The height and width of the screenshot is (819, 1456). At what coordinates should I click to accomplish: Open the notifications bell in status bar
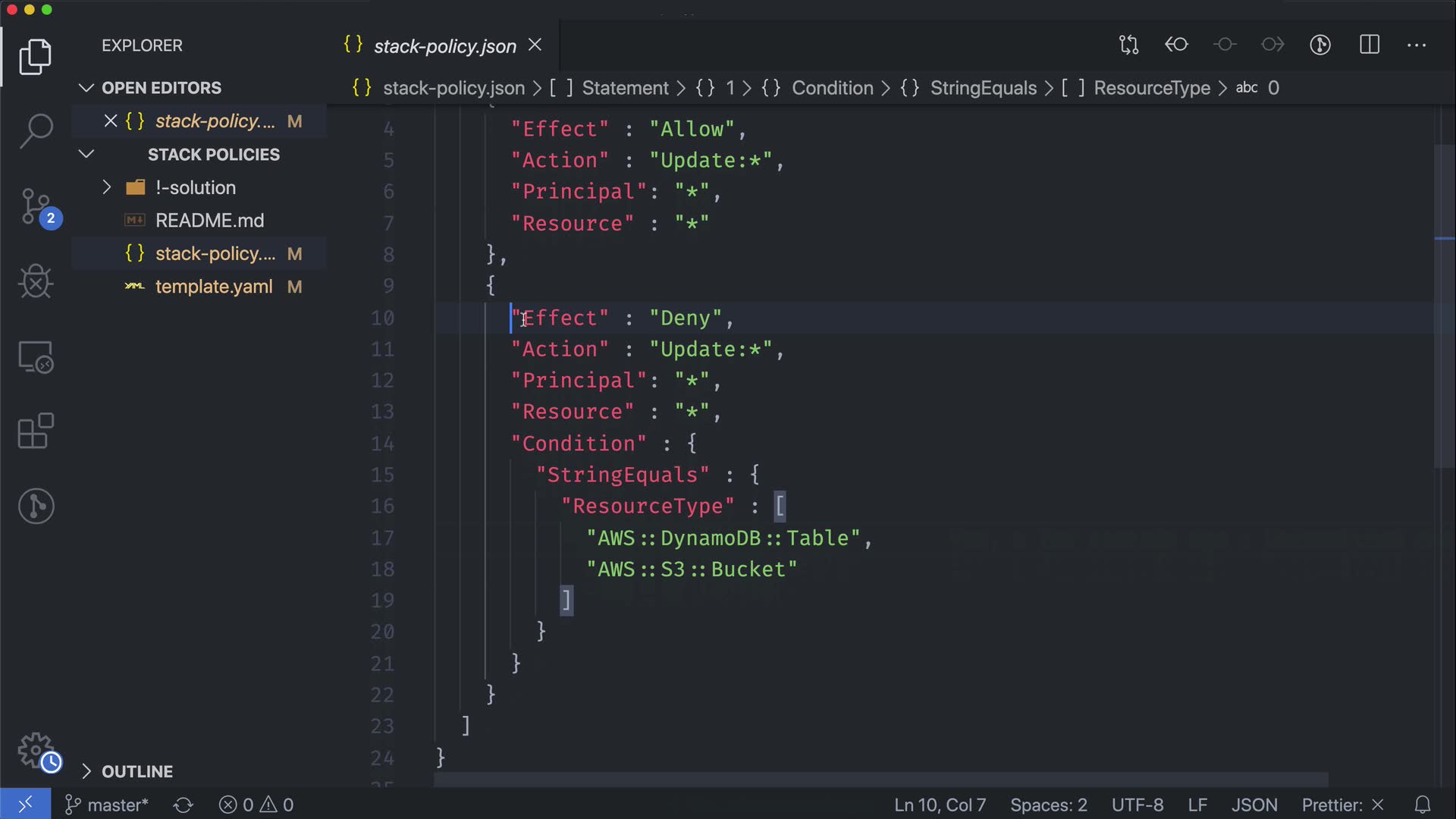[1423, 805]
